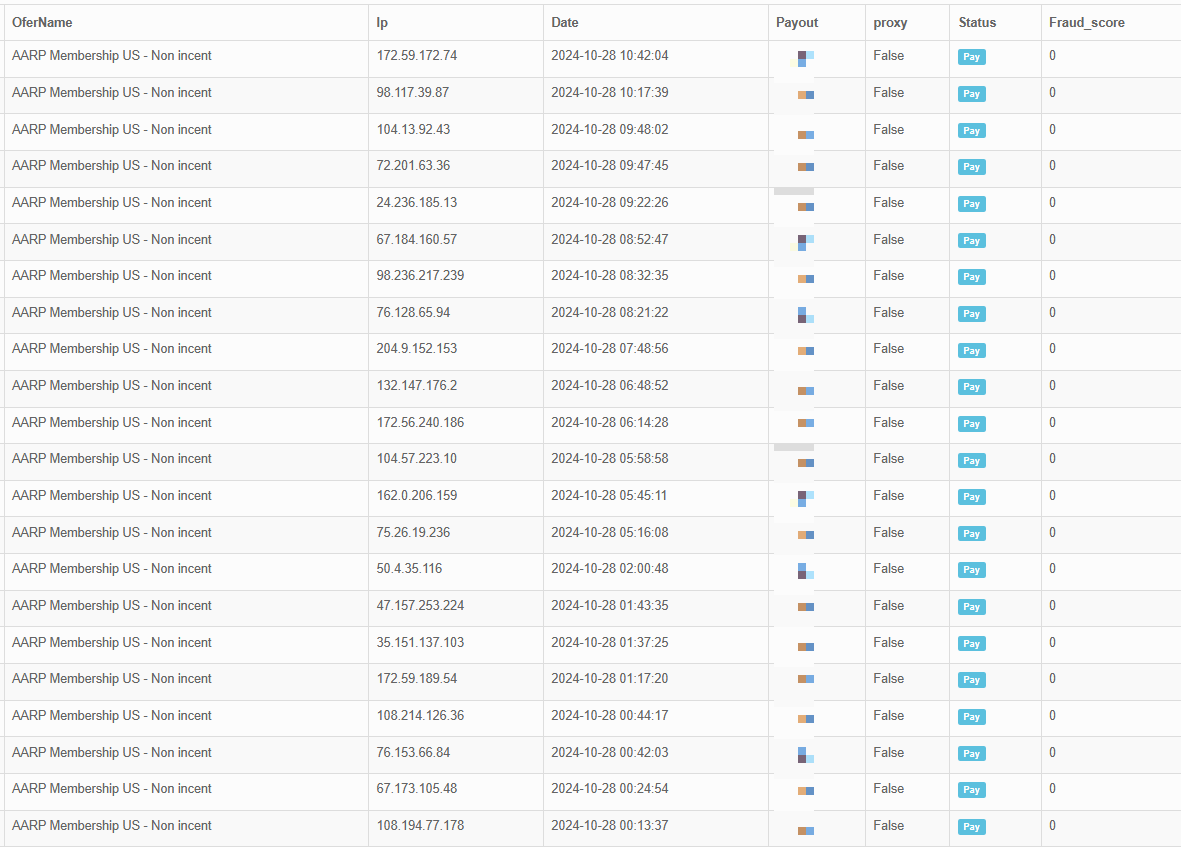Image resolution: width=1181 pixels, height=847 pixels.
Task: Click the Status column header
Action: point(977,23)
